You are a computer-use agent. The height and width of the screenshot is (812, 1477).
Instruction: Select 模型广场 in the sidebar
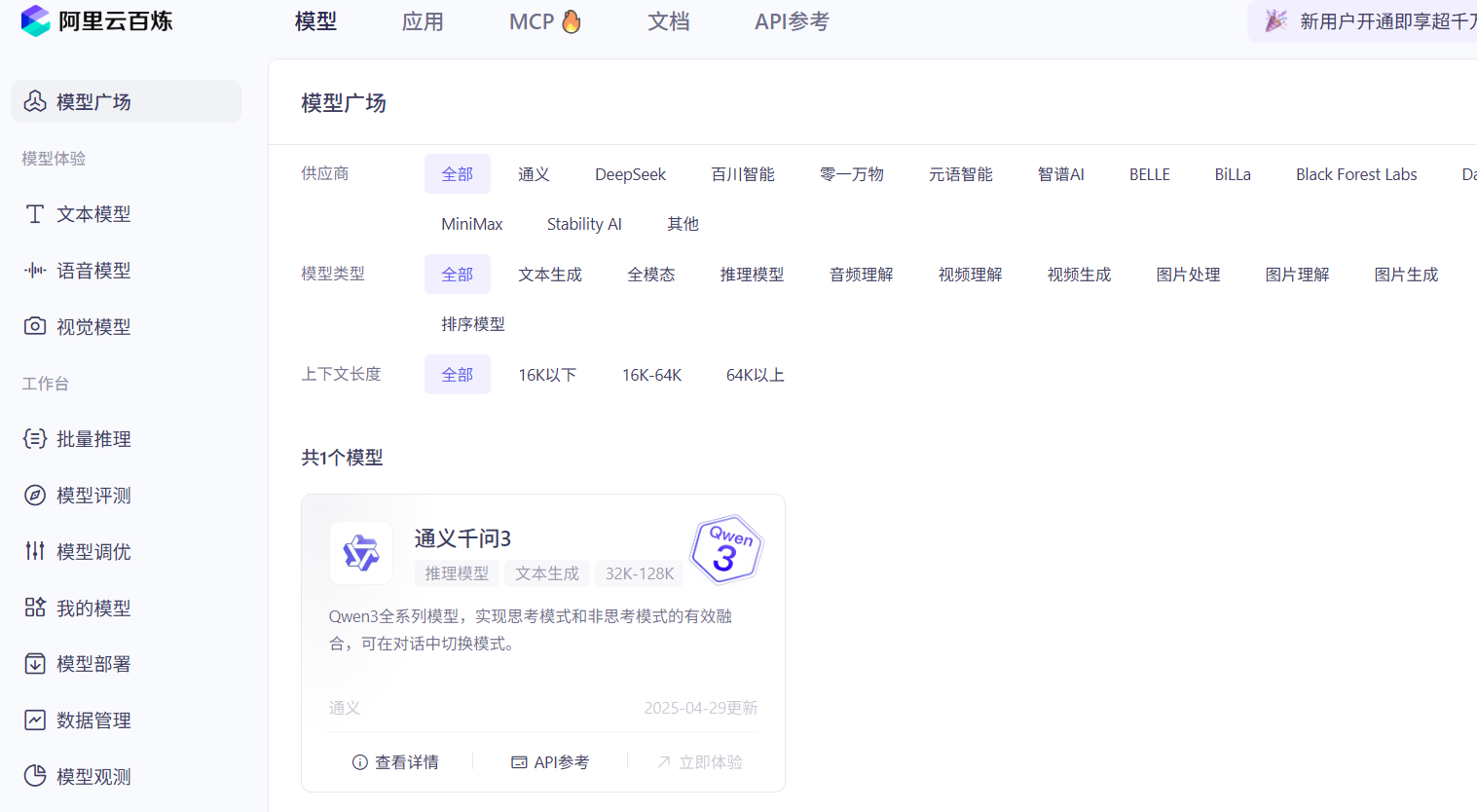pos(127,101)
